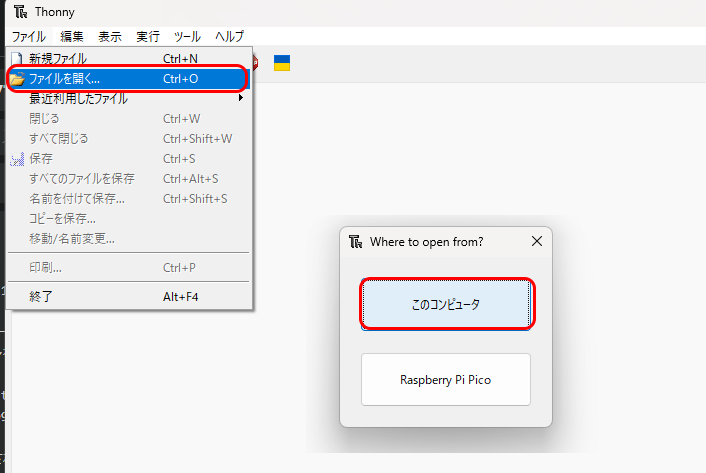The height and width of the screenshot is (473, 706).
Task: Click the コピーを保存... menu entry
Action: tap(129, 219)
